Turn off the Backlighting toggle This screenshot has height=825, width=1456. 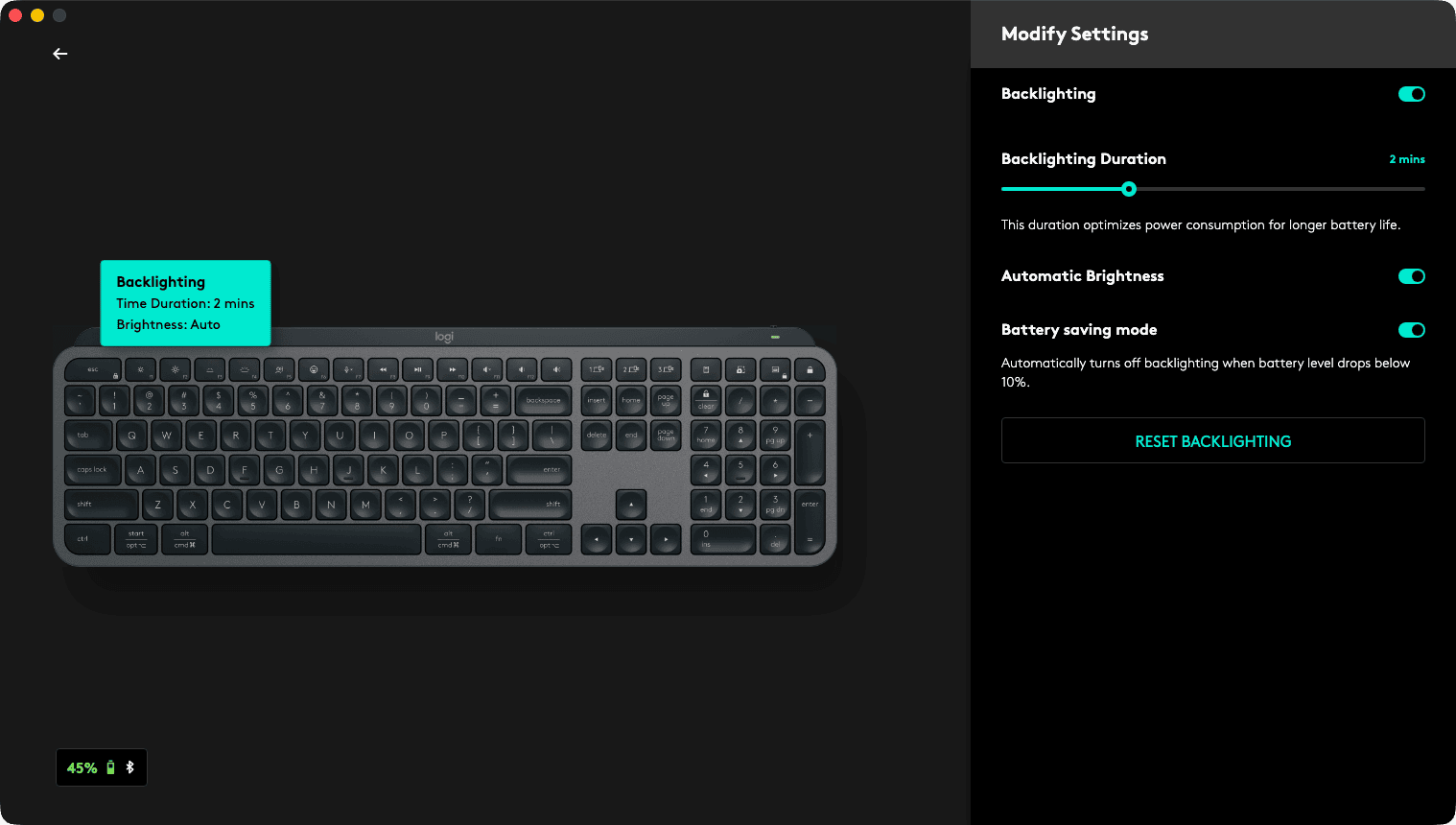click(1412, 94)
